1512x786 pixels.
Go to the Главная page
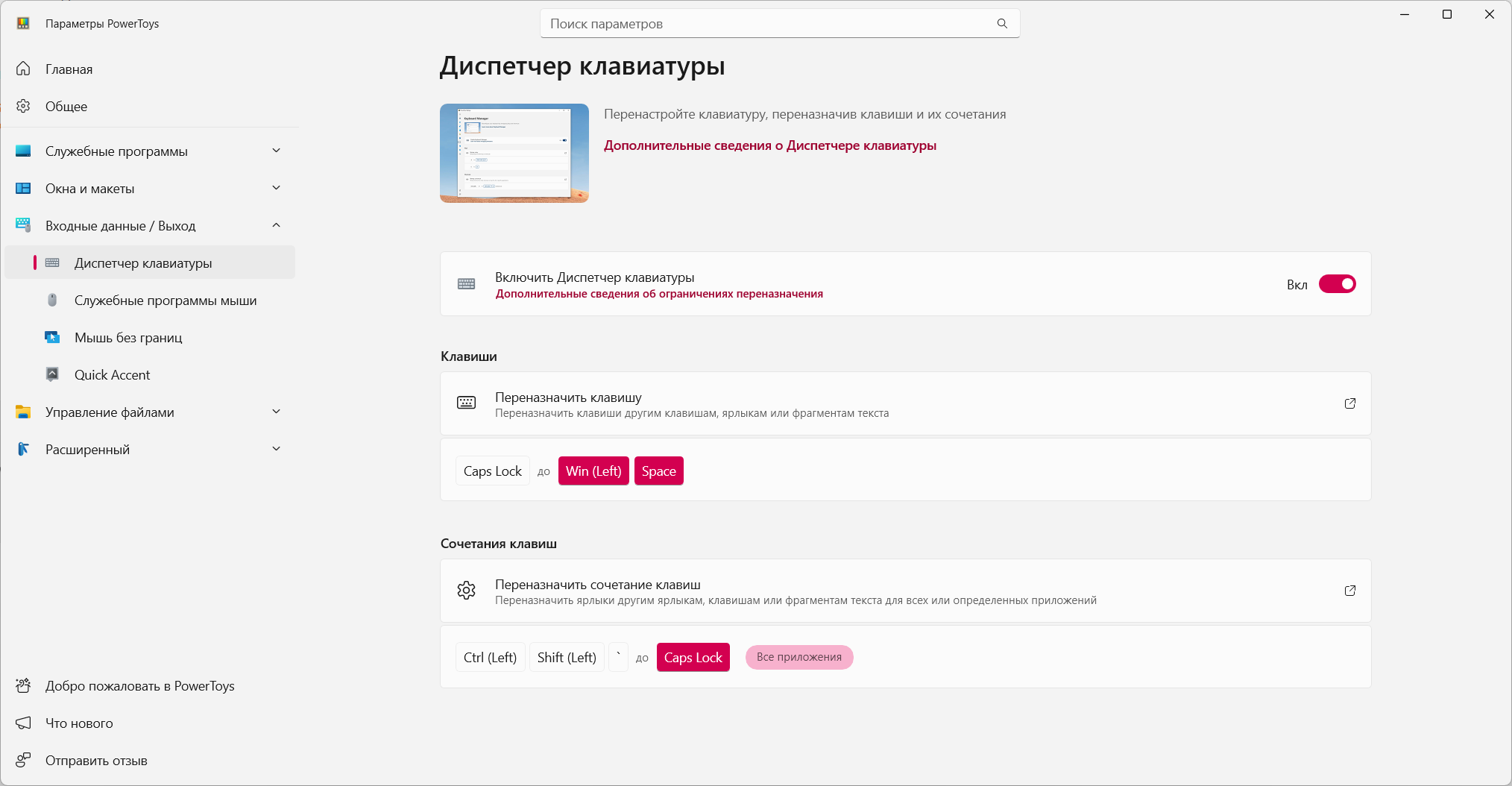point(150,69)
